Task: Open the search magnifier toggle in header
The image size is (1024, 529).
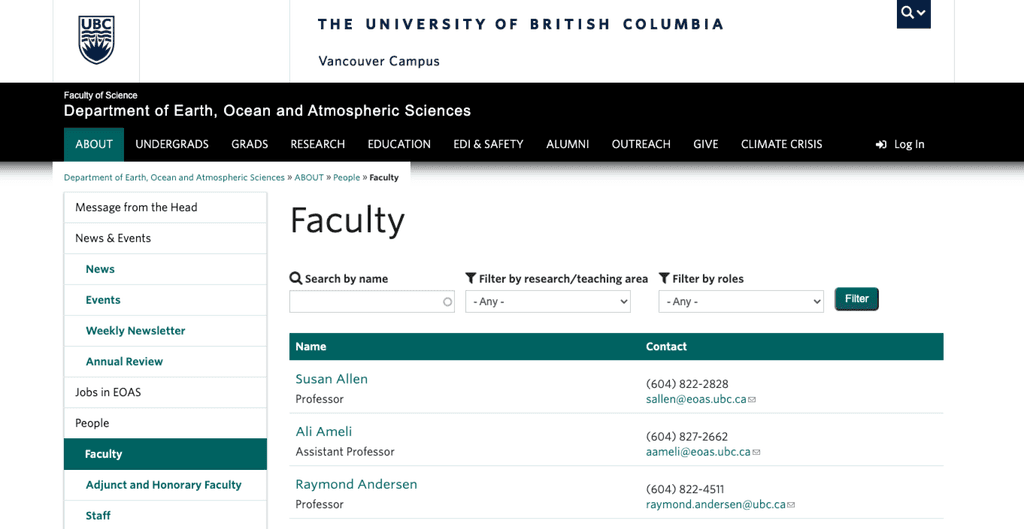Action: (913, 12)
